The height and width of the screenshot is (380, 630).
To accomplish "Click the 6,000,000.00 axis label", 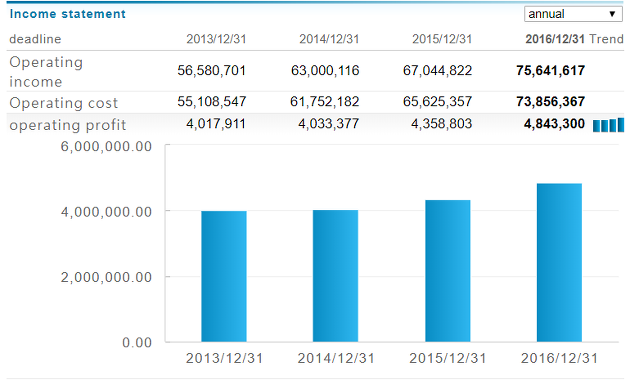I will click(106, 147).
